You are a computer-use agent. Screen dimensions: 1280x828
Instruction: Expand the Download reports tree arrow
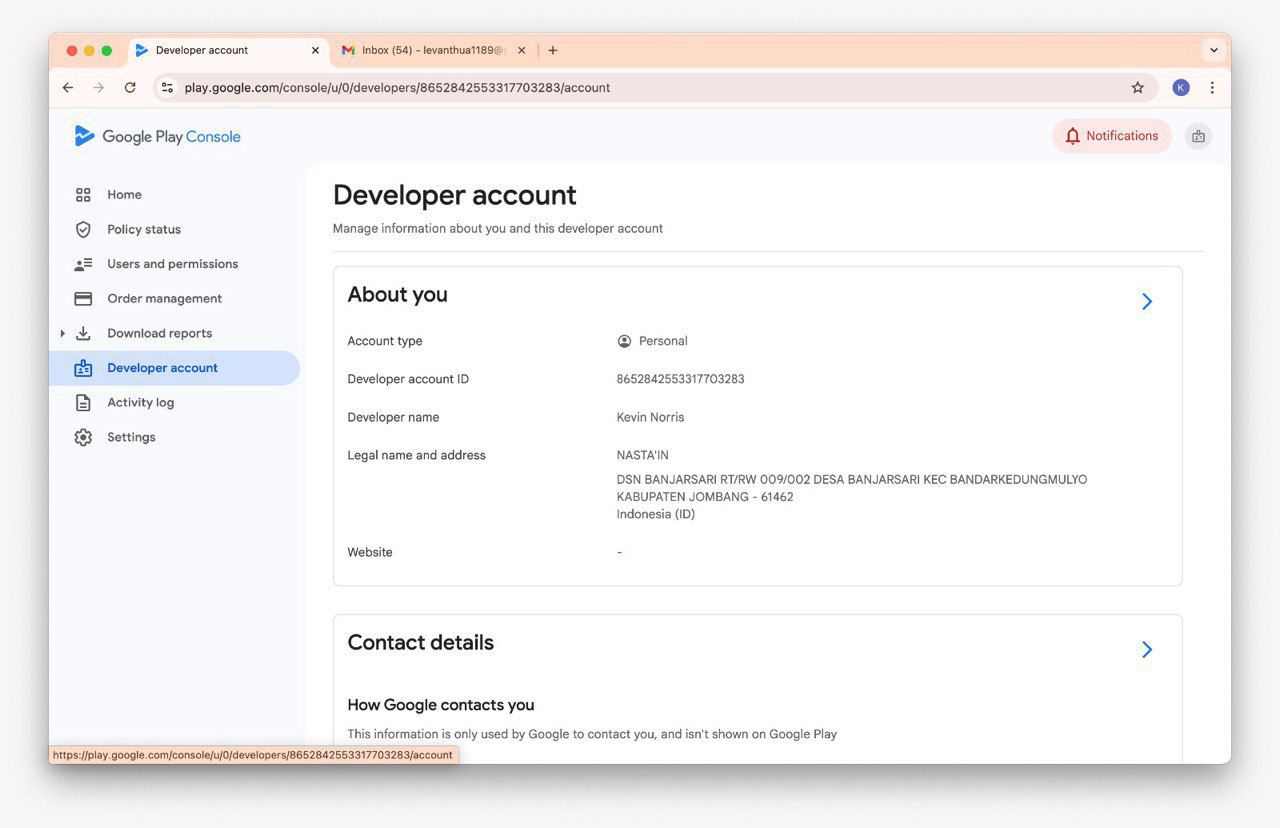(62, 333)
